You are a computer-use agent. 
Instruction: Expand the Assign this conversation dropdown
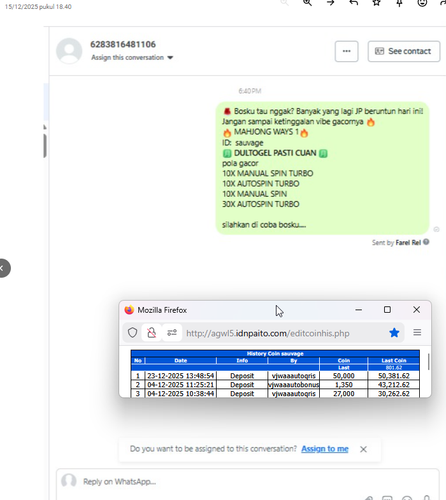[x=132, y=57]
